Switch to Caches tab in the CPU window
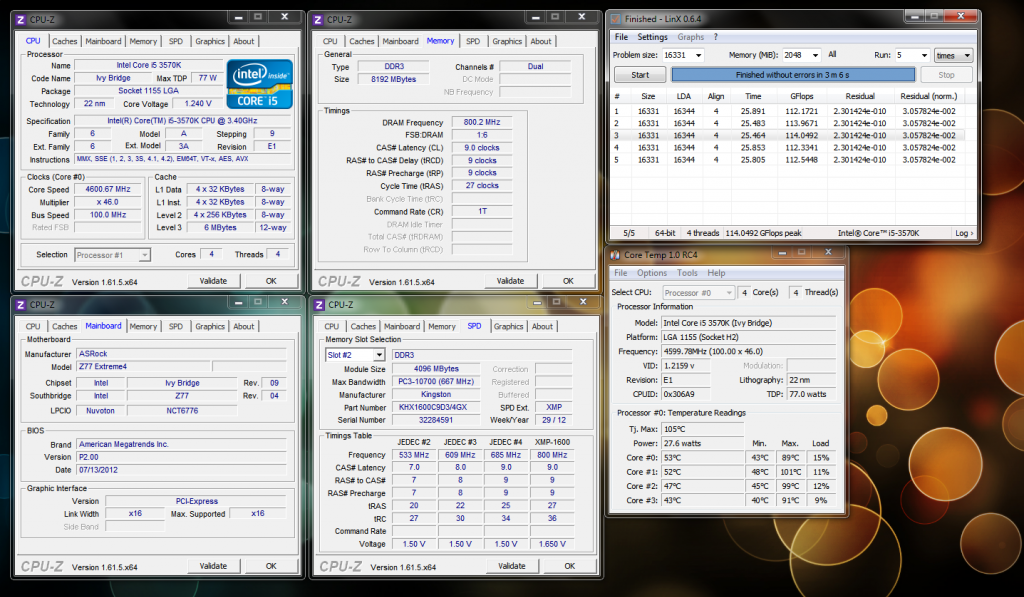 point(65,41)
